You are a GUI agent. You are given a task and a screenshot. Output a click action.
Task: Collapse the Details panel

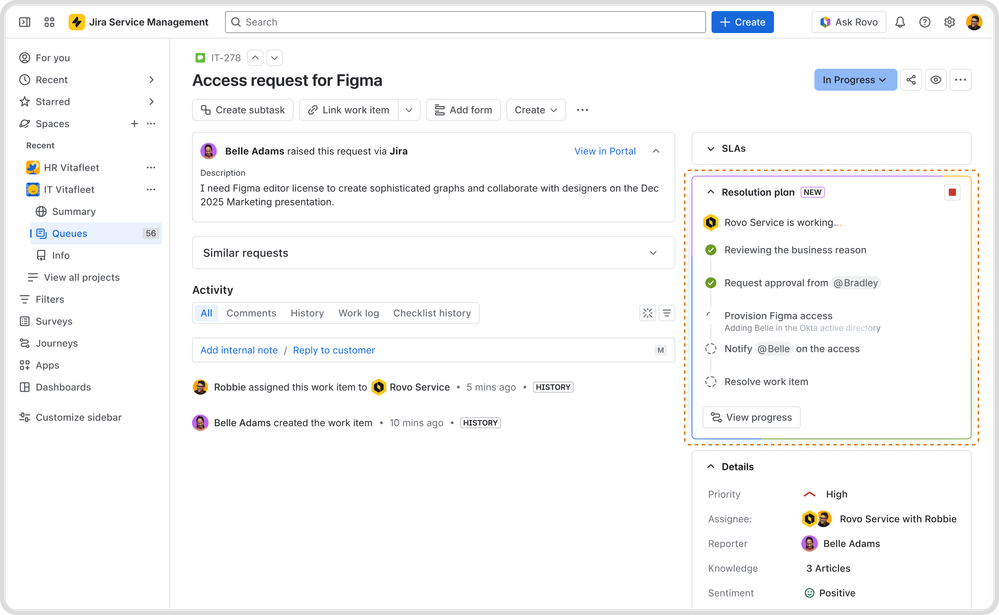(x=710, y=467)
